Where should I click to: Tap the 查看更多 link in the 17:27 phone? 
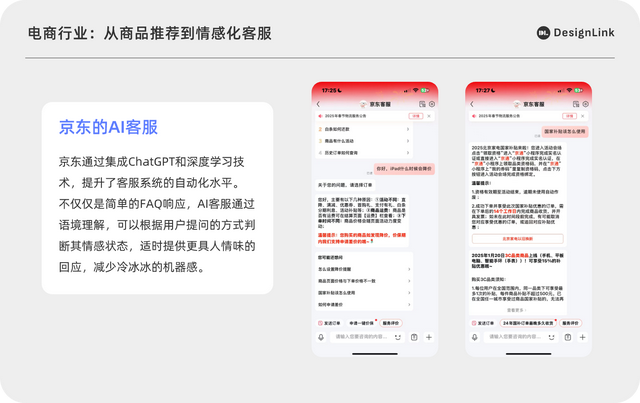click(x=517, y=310)
